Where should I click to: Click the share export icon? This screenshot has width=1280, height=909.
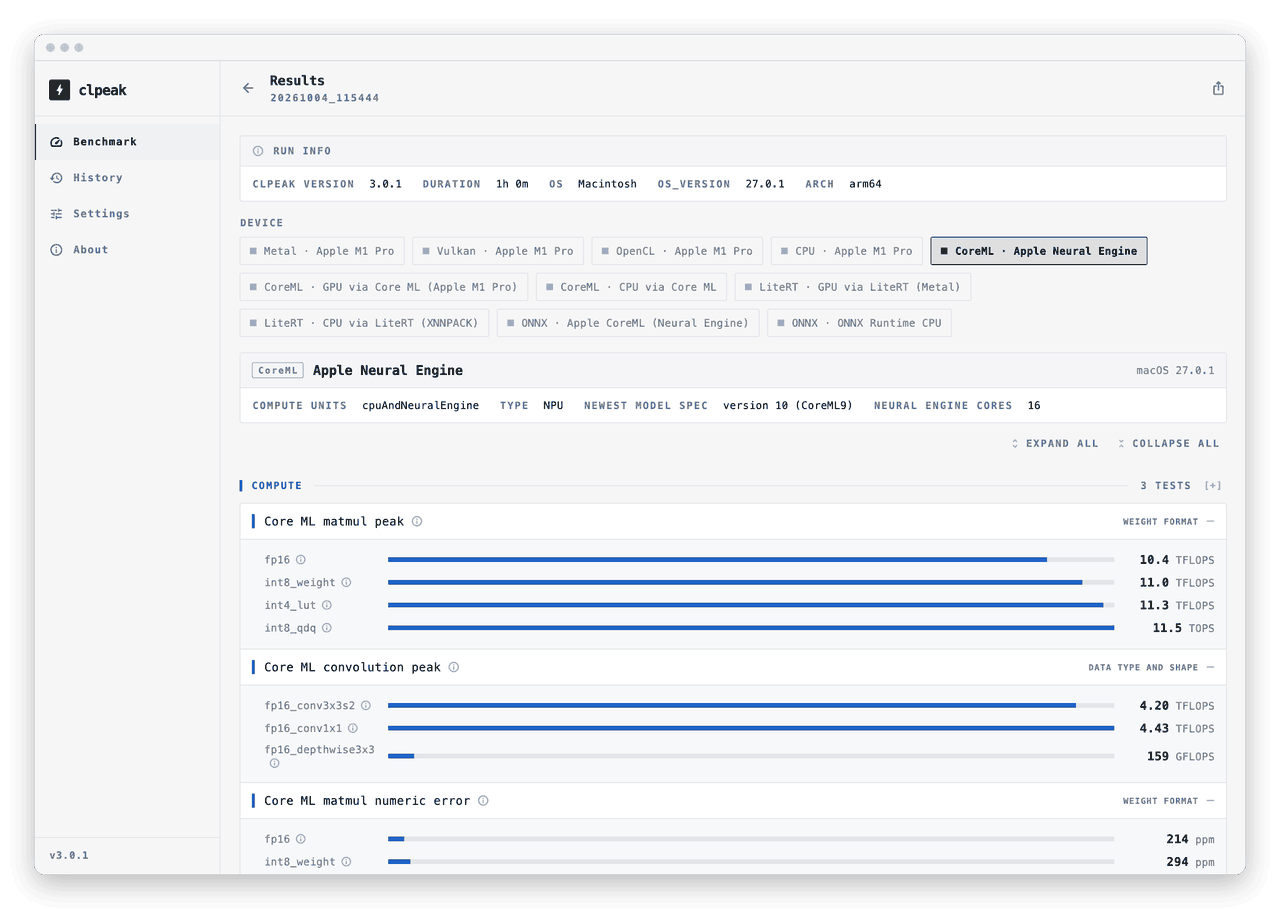[1218, 88]
